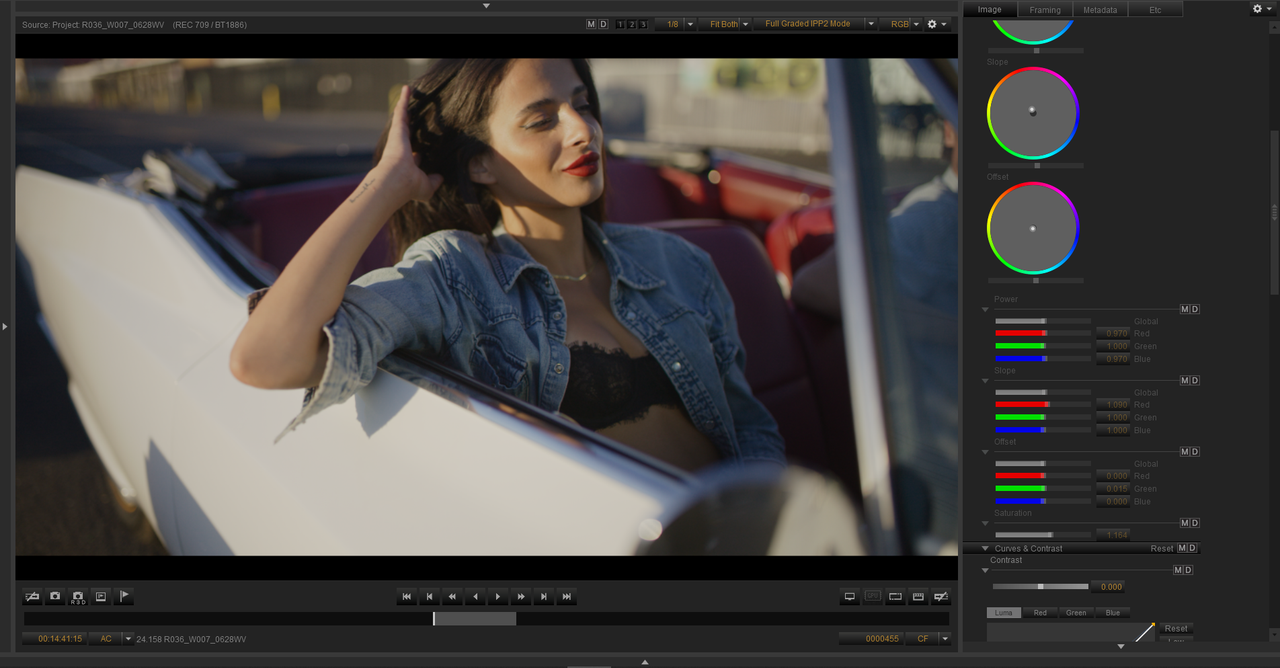Click the last icon right of the ruler
Viewport: 1280px width, 668px height.
941,597
